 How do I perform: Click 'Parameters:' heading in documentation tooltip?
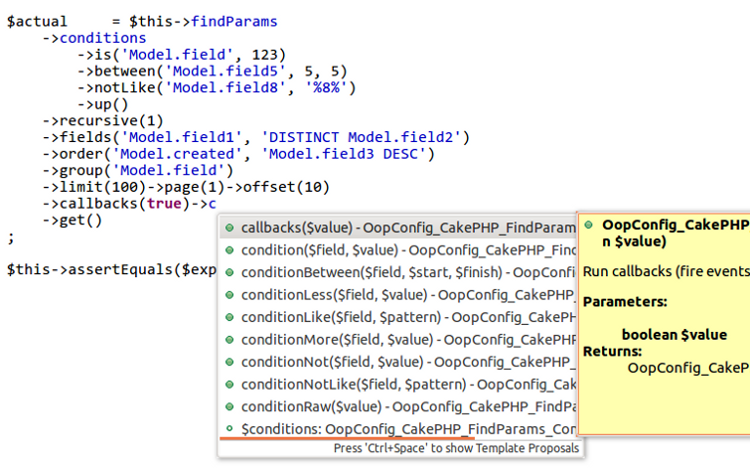pyautogui.click(x=625, y=302)
